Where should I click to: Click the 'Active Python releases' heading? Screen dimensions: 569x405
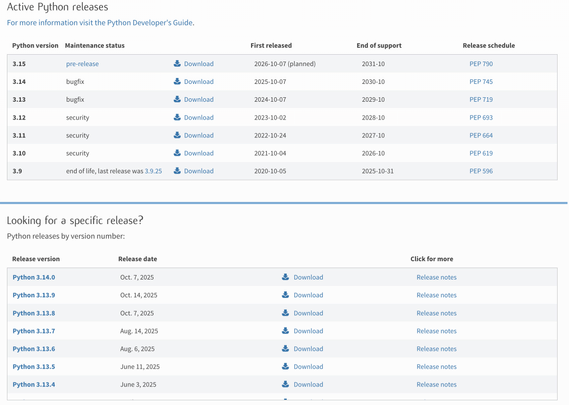[57, 7]
